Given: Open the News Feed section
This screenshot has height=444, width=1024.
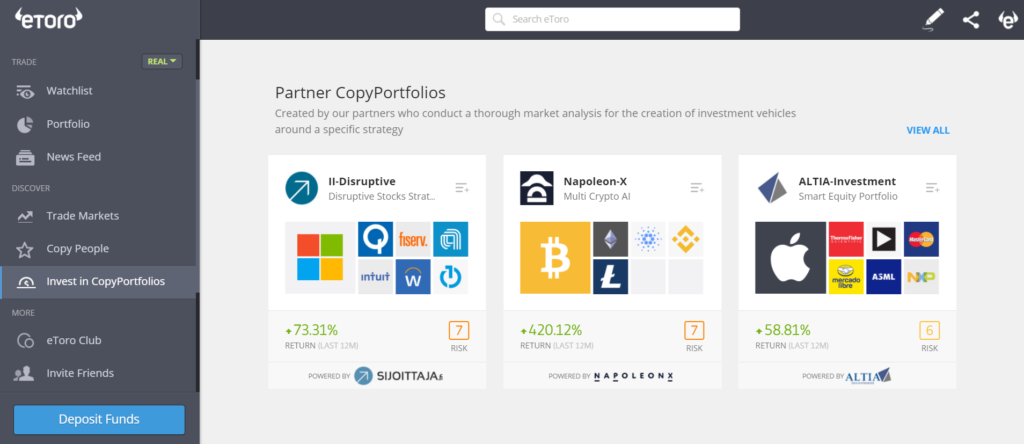Looking at the screenshot, I should (x=73, y=157).
